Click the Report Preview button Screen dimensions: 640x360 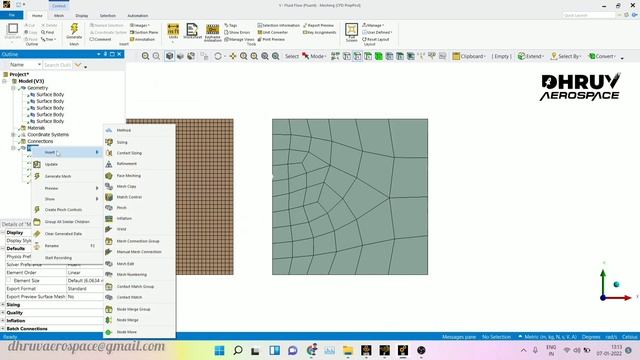(318, 25)
